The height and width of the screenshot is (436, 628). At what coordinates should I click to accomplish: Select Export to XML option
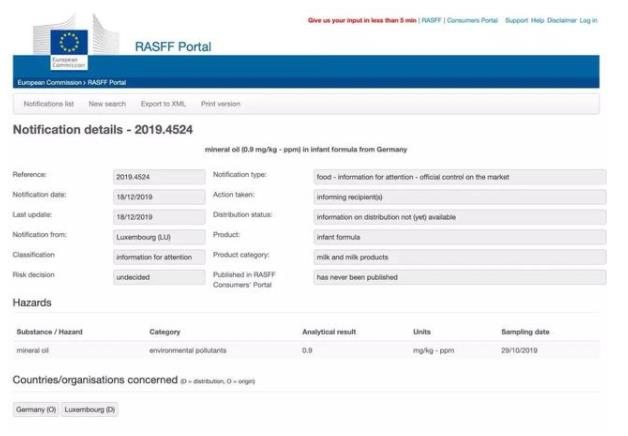163,104
